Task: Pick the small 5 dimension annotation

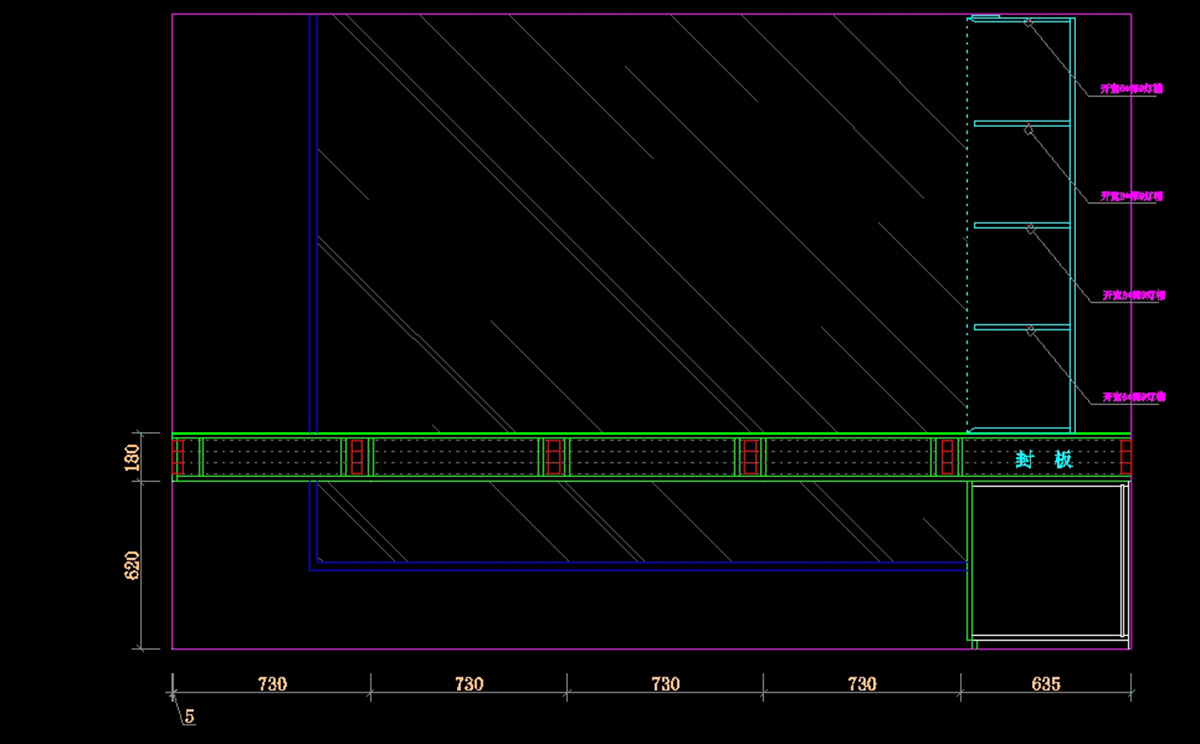Action: [189, 717]
